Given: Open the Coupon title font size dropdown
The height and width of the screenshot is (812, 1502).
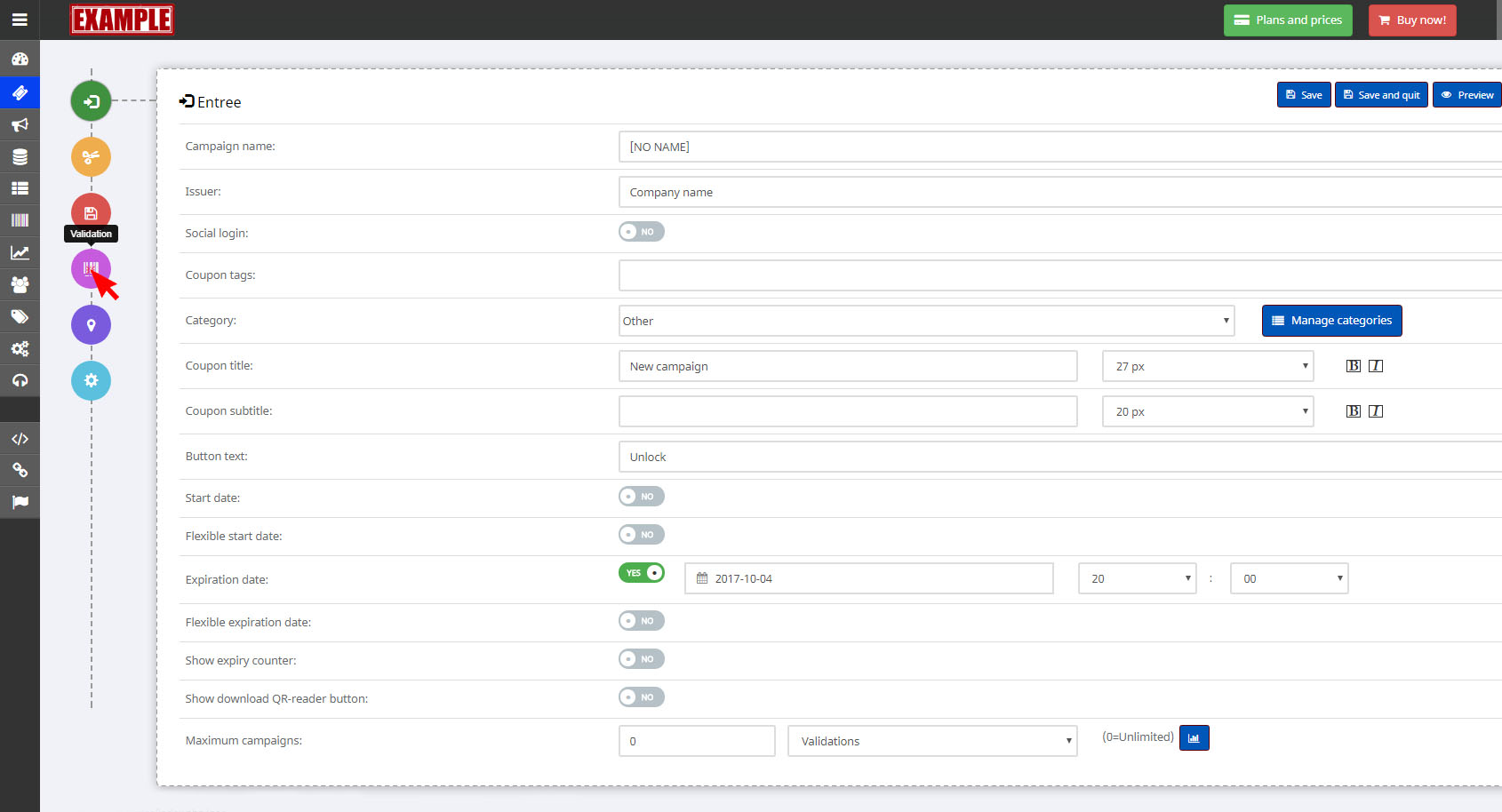Looking at the screenshot, I should coord(1207,366).
